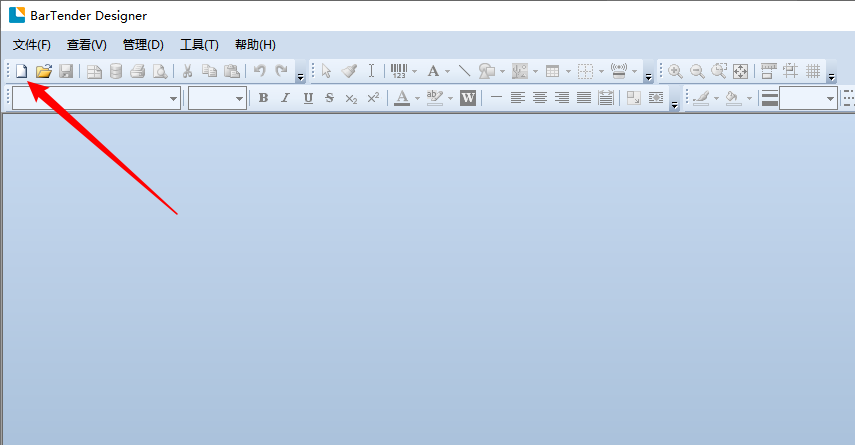This screenshot has height=445, width=855.
Task: Open 管理(D) in the menu bar
Action: tap(143, 45)
